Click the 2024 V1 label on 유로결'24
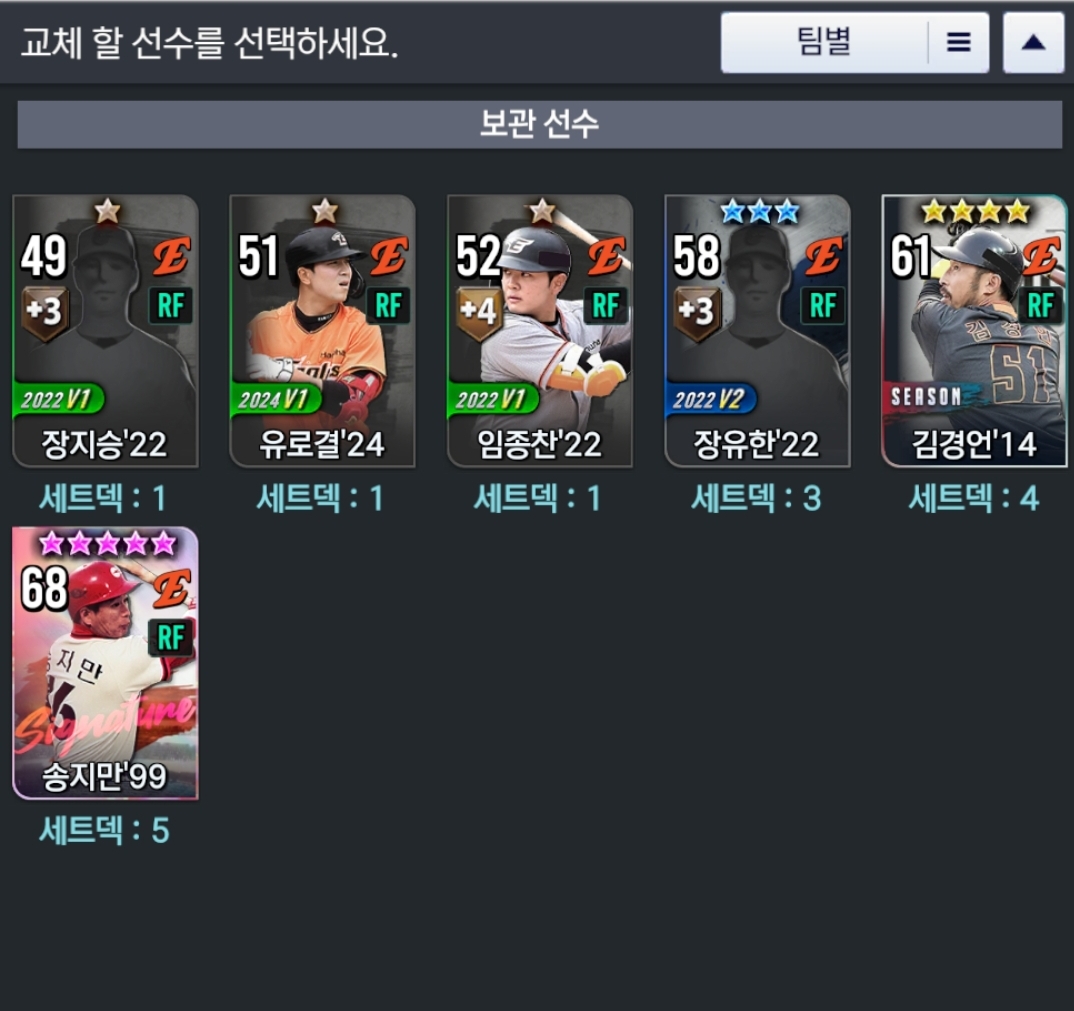This screenshot has height=1011, width=1074. point(275,399)
